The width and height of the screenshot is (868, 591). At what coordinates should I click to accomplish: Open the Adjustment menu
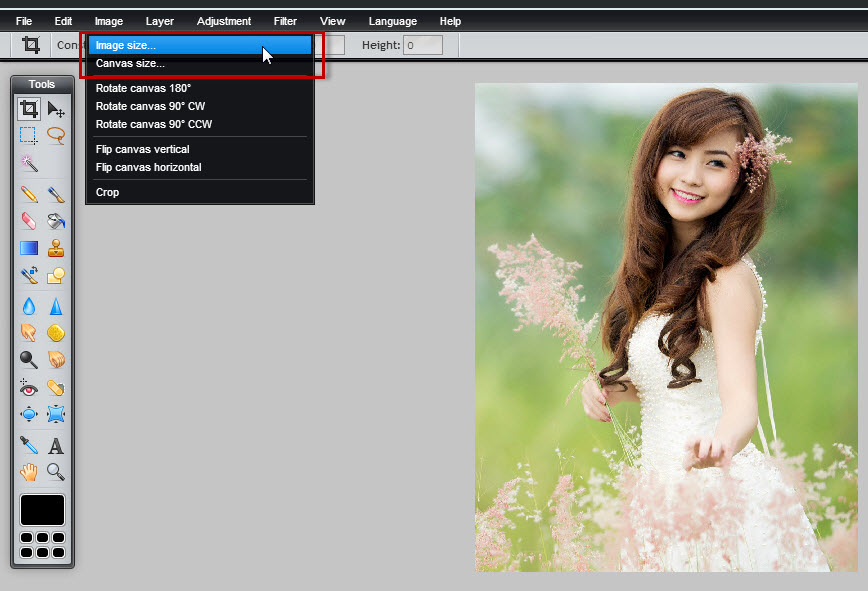point(224,21)
